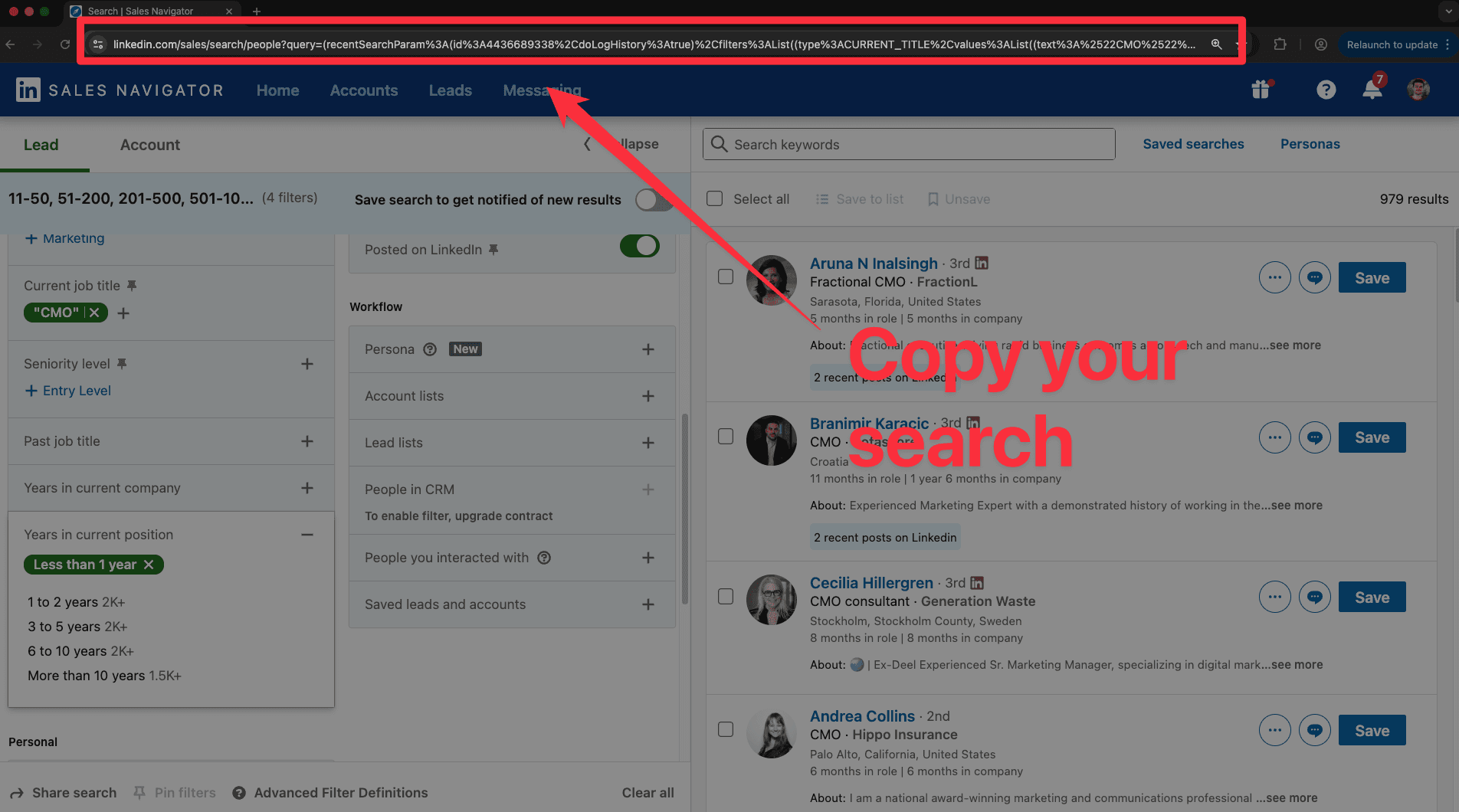Save Andrea Collins as lead
Viewport: 1459px width, 812px height.
(x=1372, y=730)
